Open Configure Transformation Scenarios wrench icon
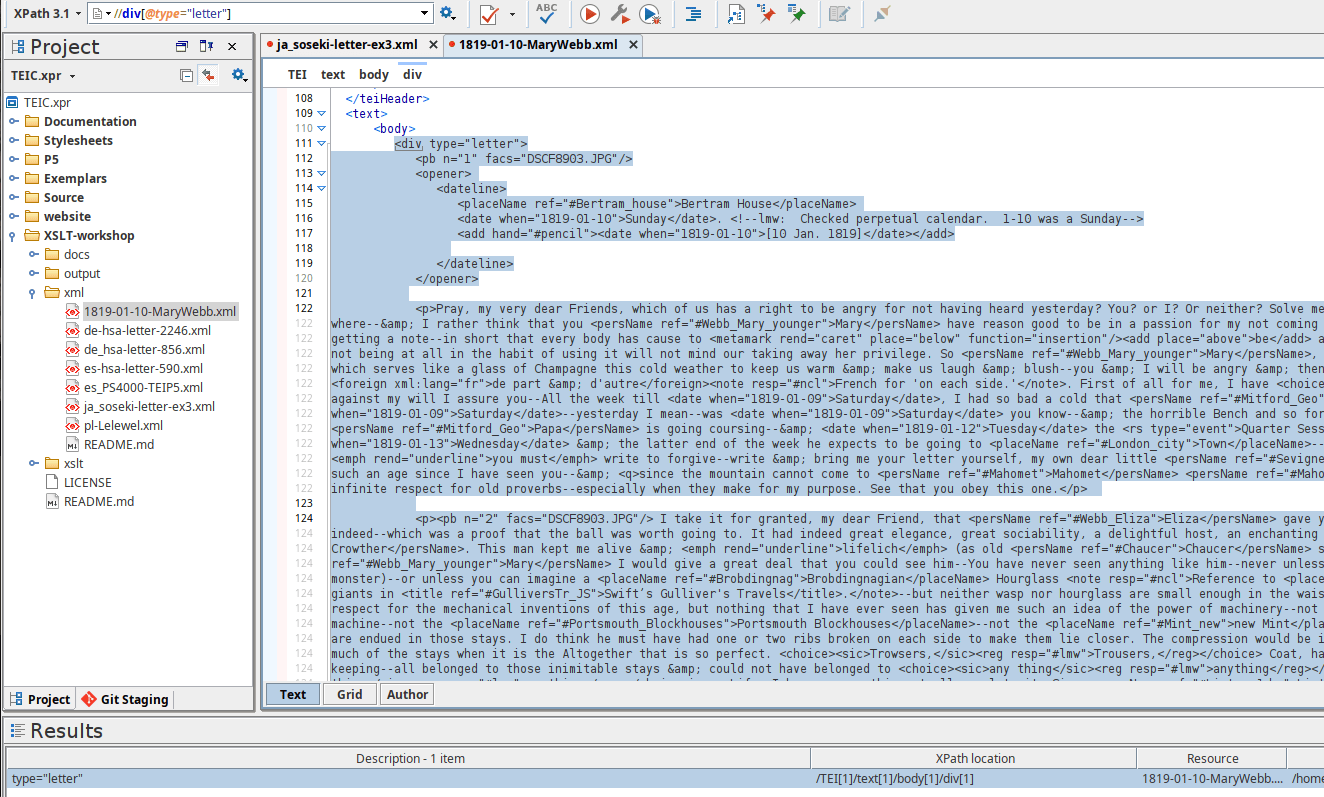The height and width of the screenshot is (797, 1324). (x=620, y=14)
